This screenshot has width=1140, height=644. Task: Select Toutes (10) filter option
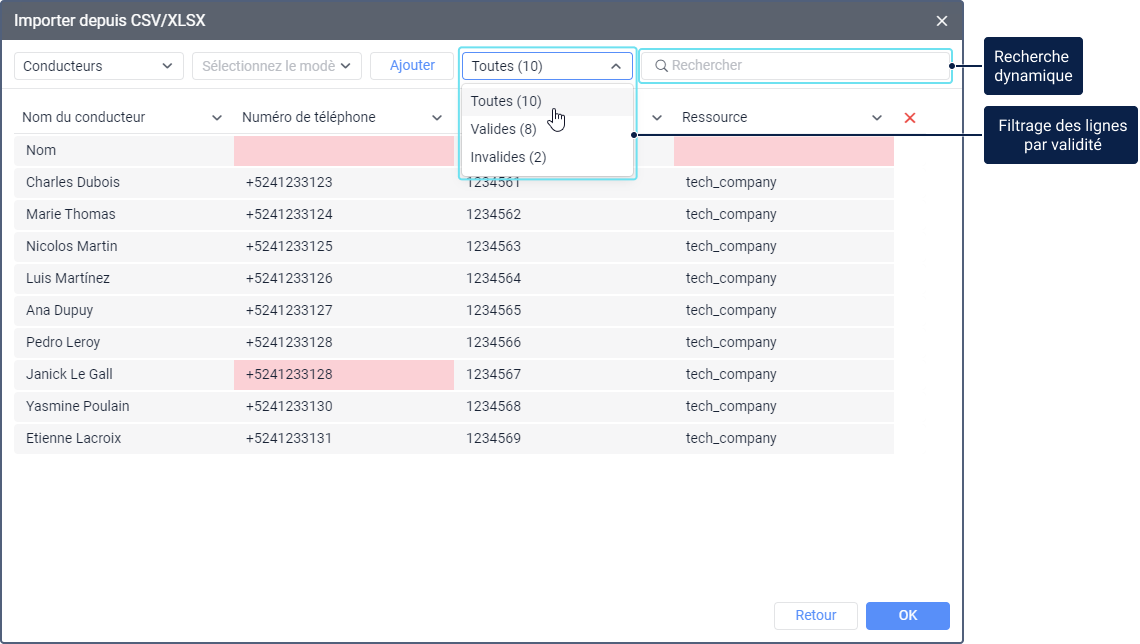(x=547, y=101)
